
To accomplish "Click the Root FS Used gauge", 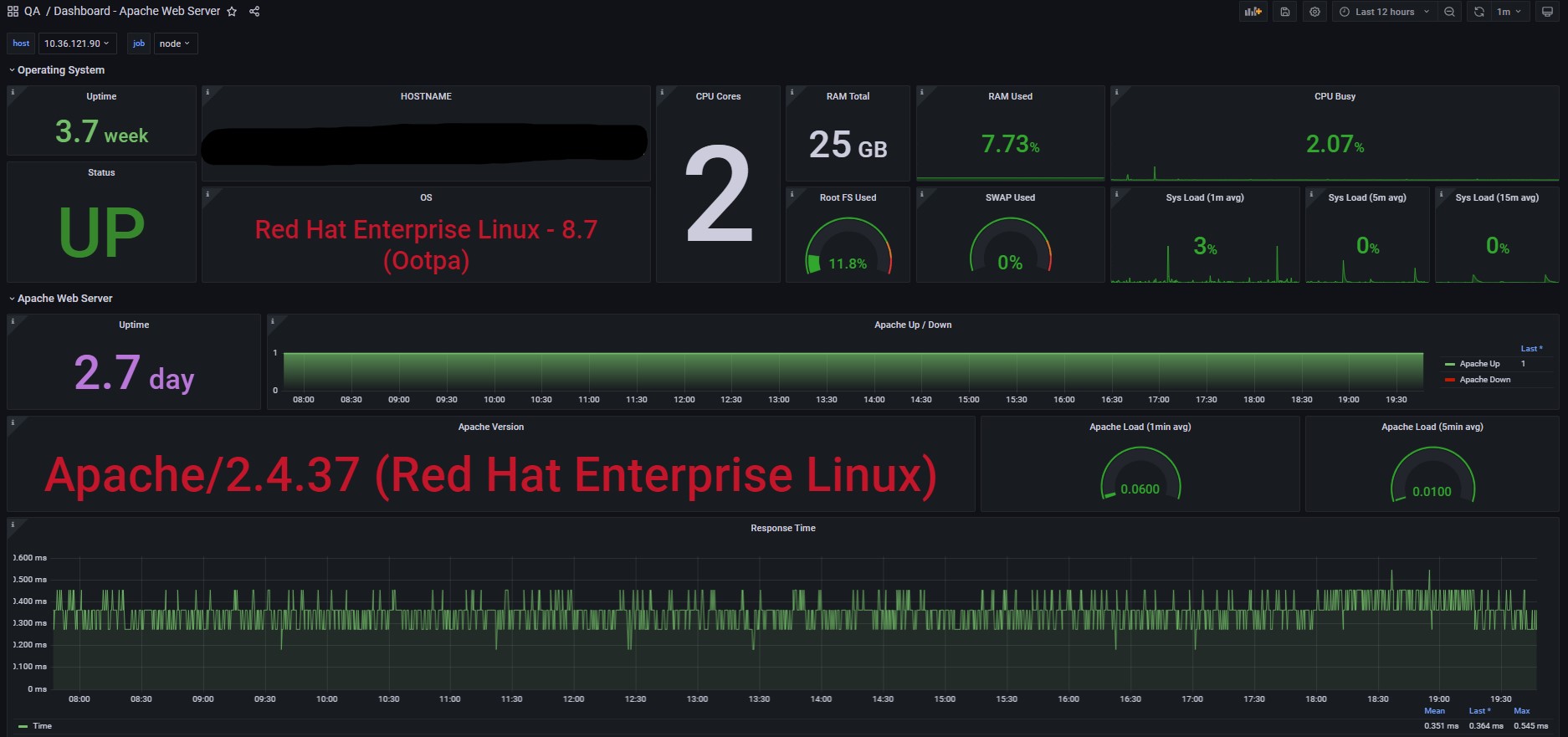I will tap(848, 246).
